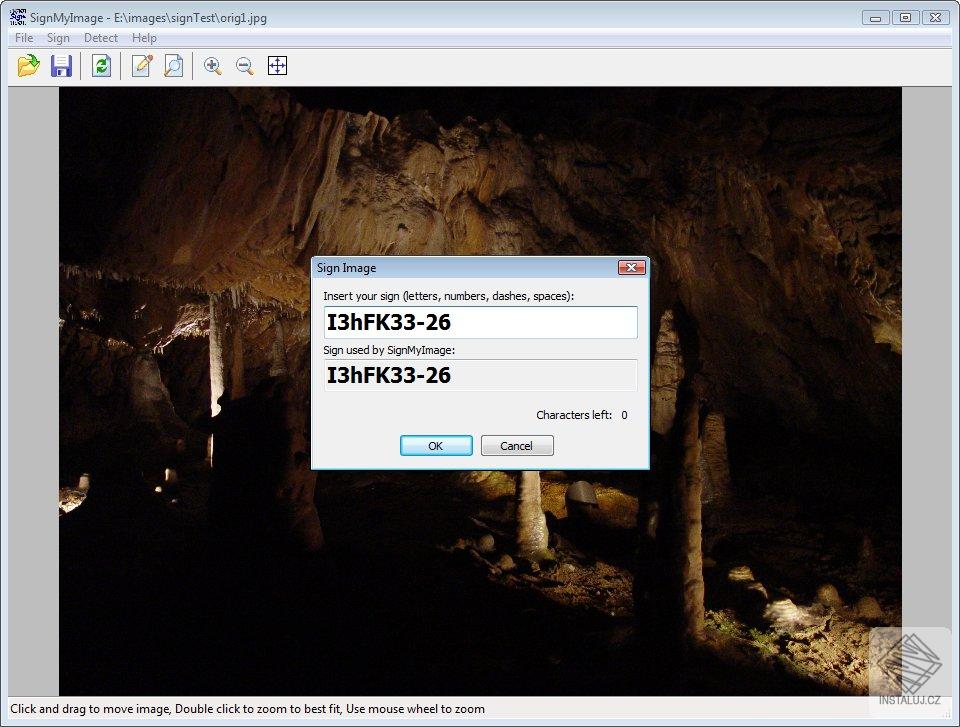Reload the image with the green refresh icon

(101, 66)
